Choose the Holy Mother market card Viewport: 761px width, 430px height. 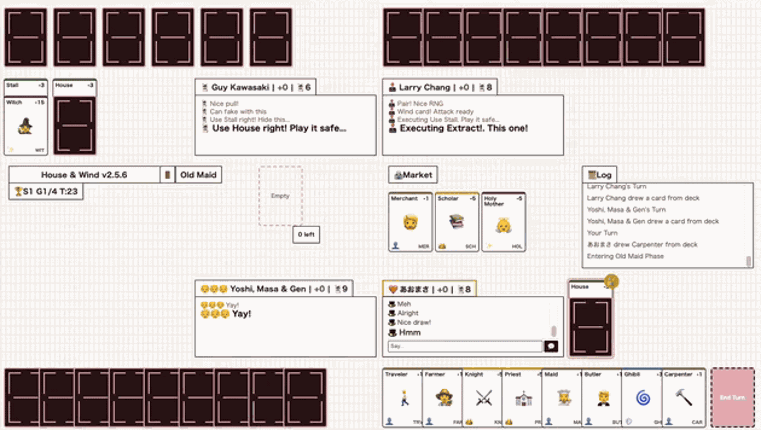(503, 221)
